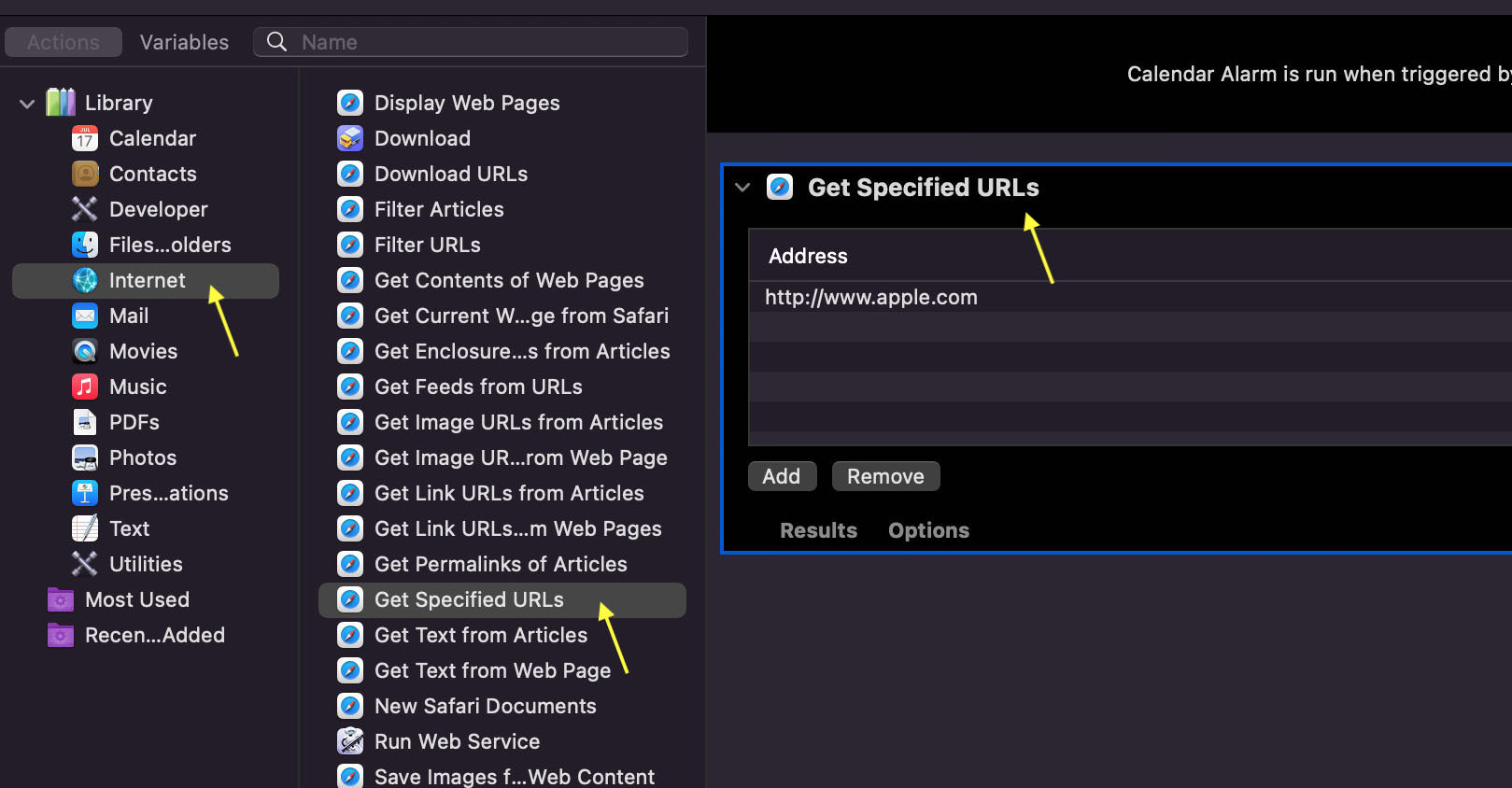Click the Movies QuickTime icon
Viewport: 1512px width, 788px height.
(85, 351)
